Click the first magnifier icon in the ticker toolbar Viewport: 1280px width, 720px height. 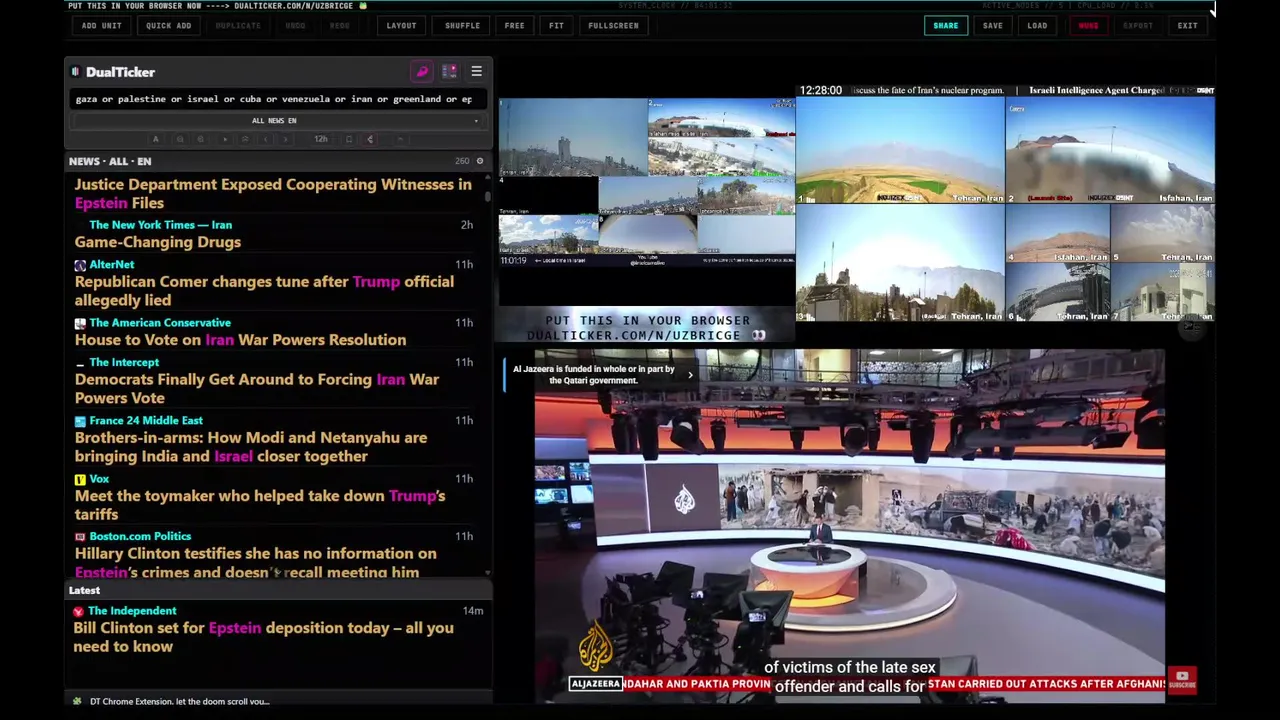click(x=180, y=139)
